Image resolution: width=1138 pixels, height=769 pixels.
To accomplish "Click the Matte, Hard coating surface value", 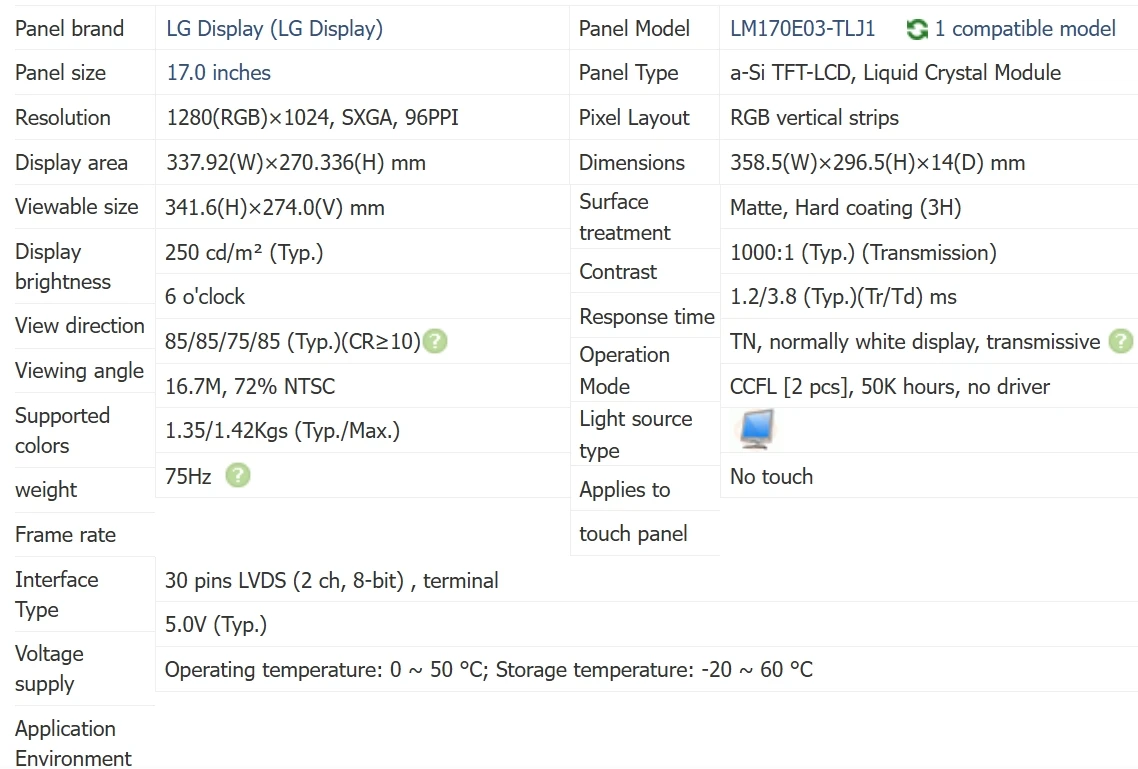I will [845, 208].
